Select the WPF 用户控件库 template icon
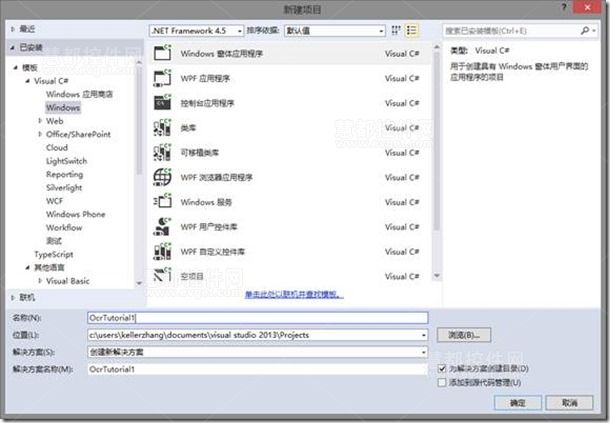The image size is (610, 423). coord(163,227)
